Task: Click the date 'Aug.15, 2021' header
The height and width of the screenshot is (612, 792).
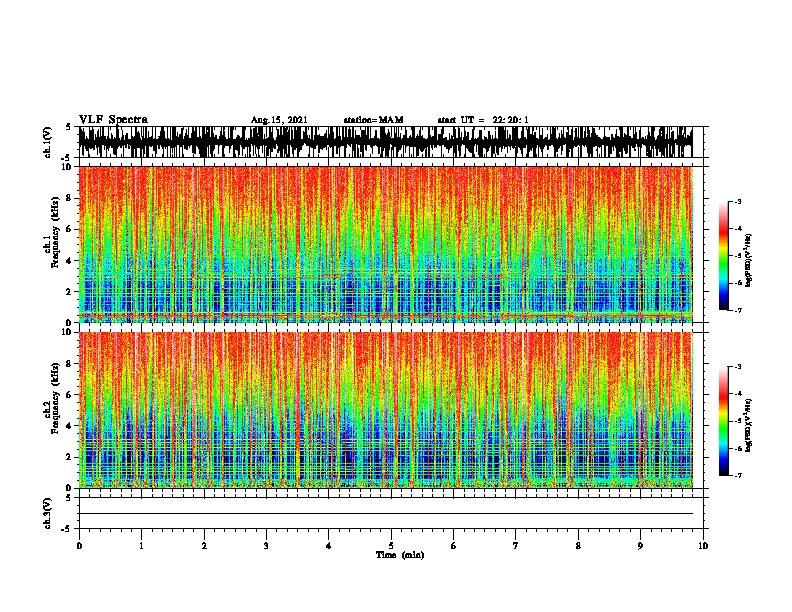Action: click(x=279, y=120)
